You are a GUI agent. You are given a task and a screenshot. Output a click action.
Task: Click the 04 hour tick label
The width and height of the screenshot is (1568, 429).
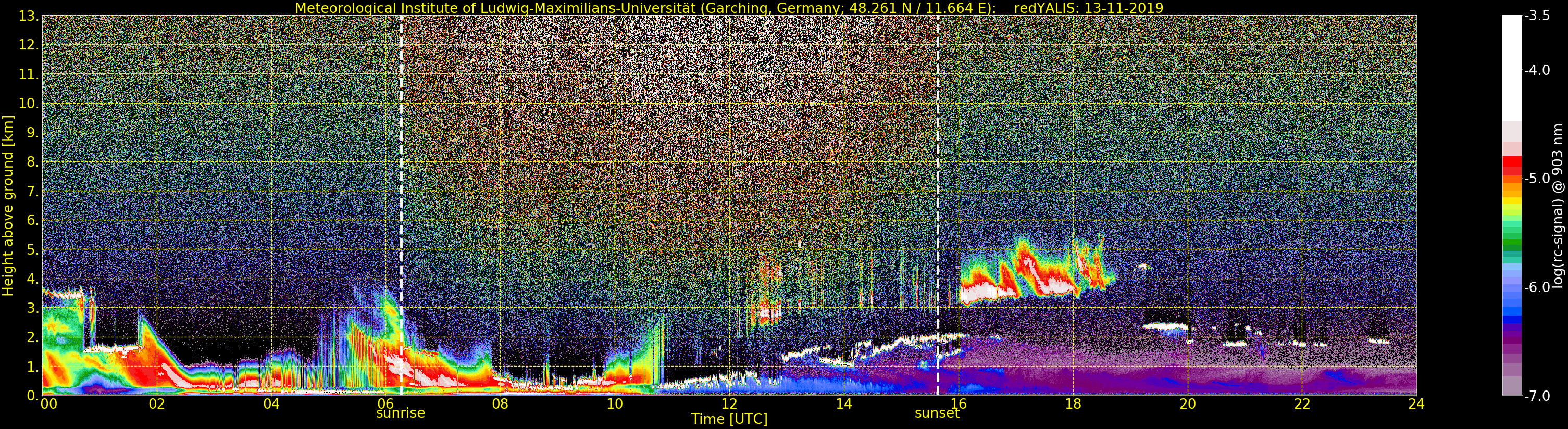[x=271, y=403]
